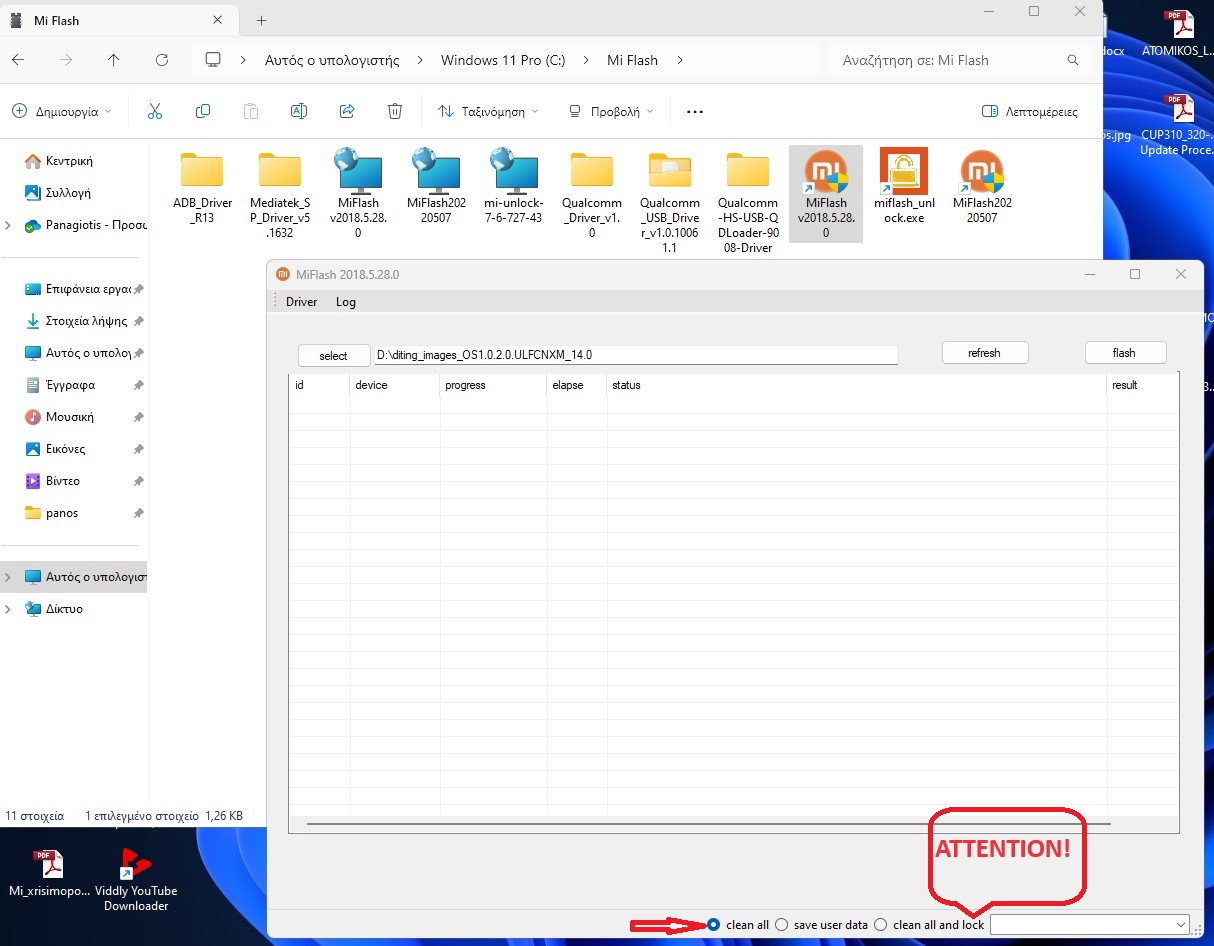Open Βίντεο in the Explorer sidebar
1214x946 pixels.
[x=63, y=481]
